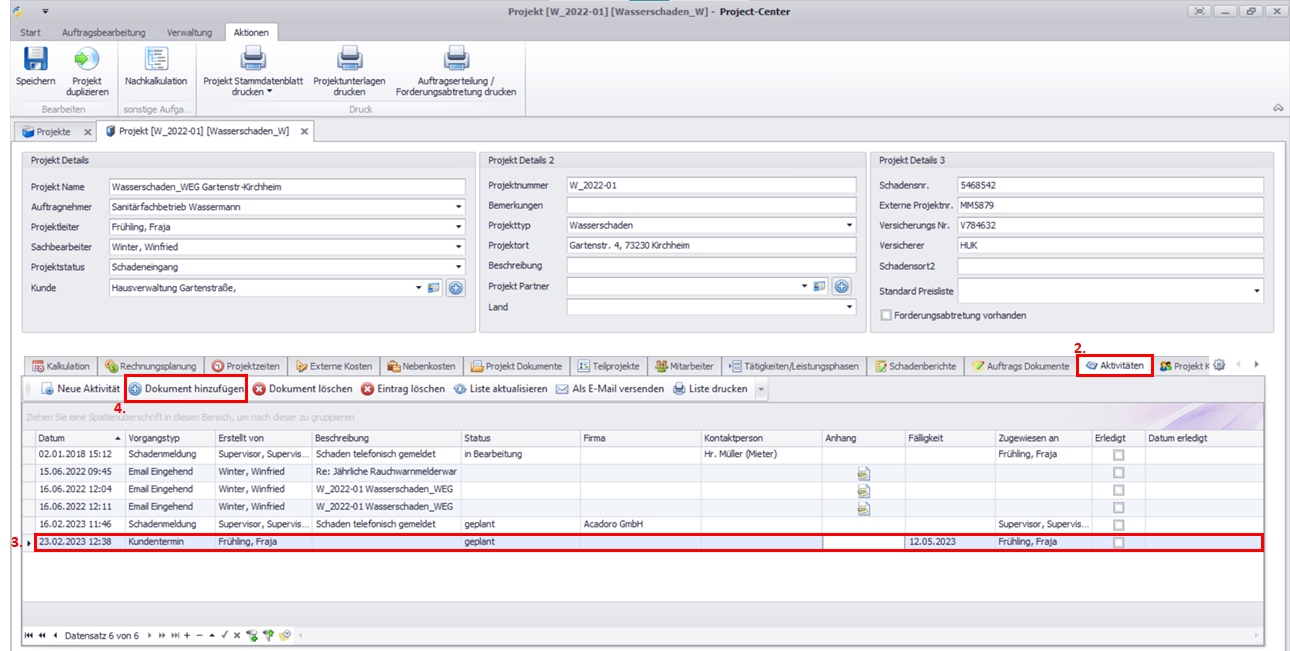
Task: Click Dokument löschen in the toolbar
Action: 301,389
